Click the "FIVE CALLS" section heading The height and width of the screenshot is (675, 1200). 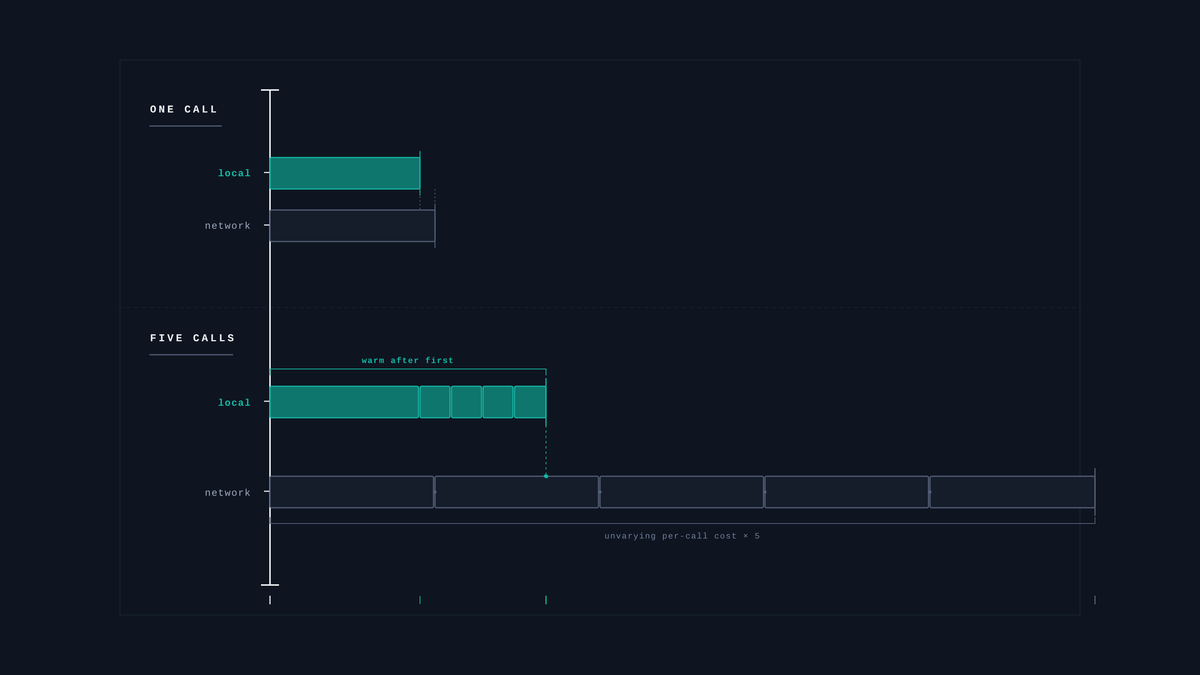coord(193,339)
